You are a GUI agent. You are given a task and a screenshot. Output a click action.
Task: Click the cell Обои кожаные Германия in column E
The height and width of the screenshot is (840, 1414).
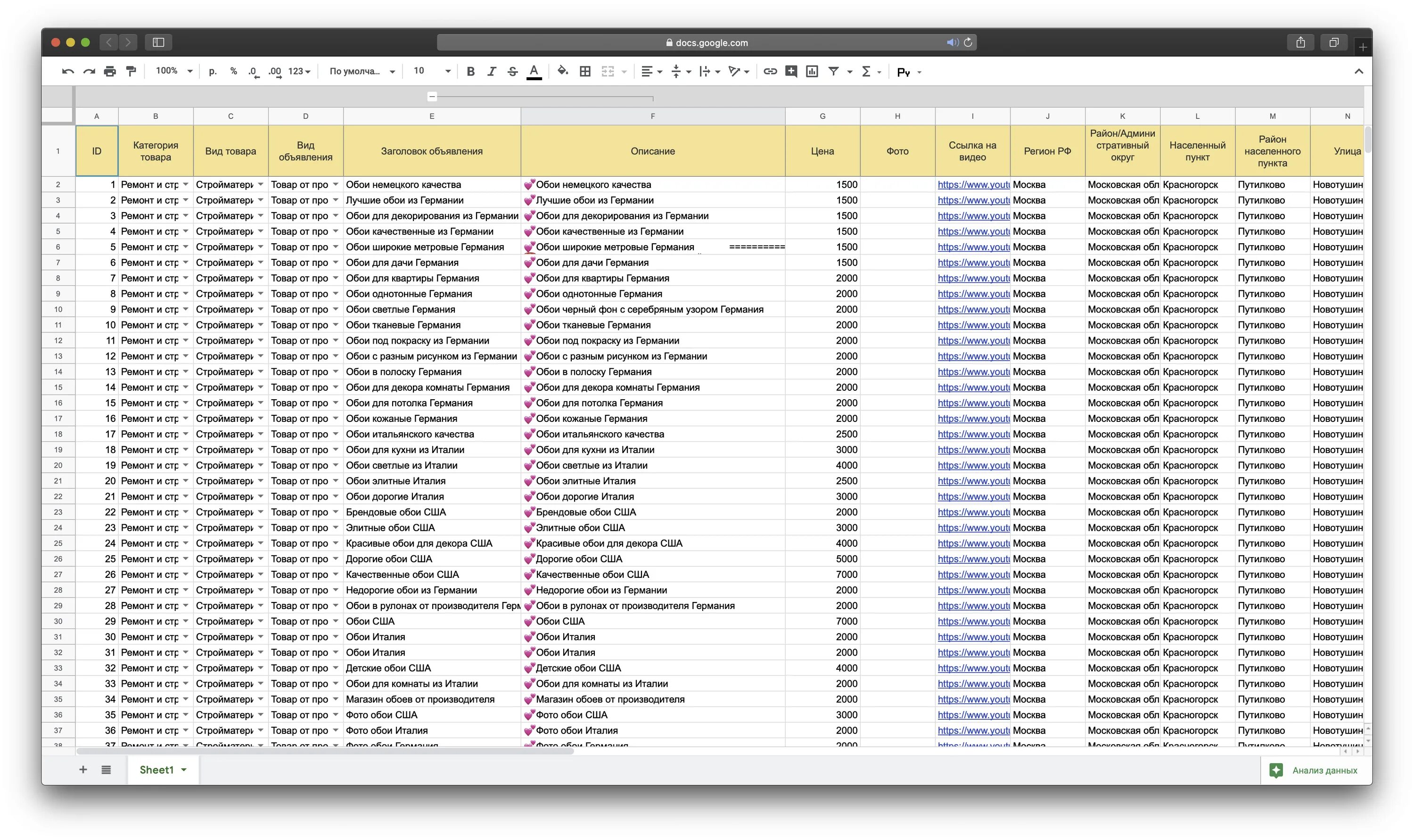[x=432, y=419]
